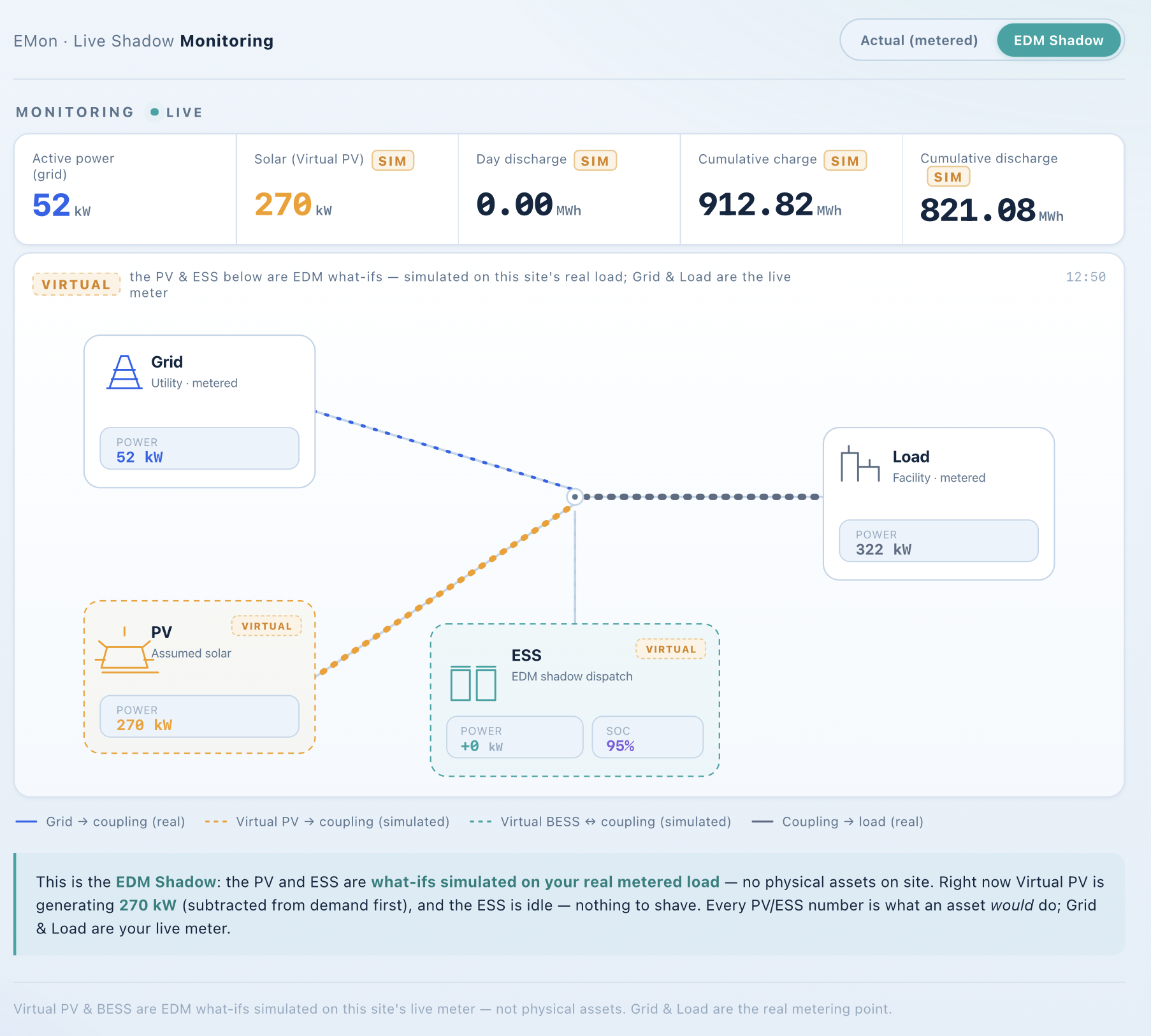This screenshot has width=1151, height=1036.
Task: Click the ESS SOC 95% field
Action: click(648, 737)
